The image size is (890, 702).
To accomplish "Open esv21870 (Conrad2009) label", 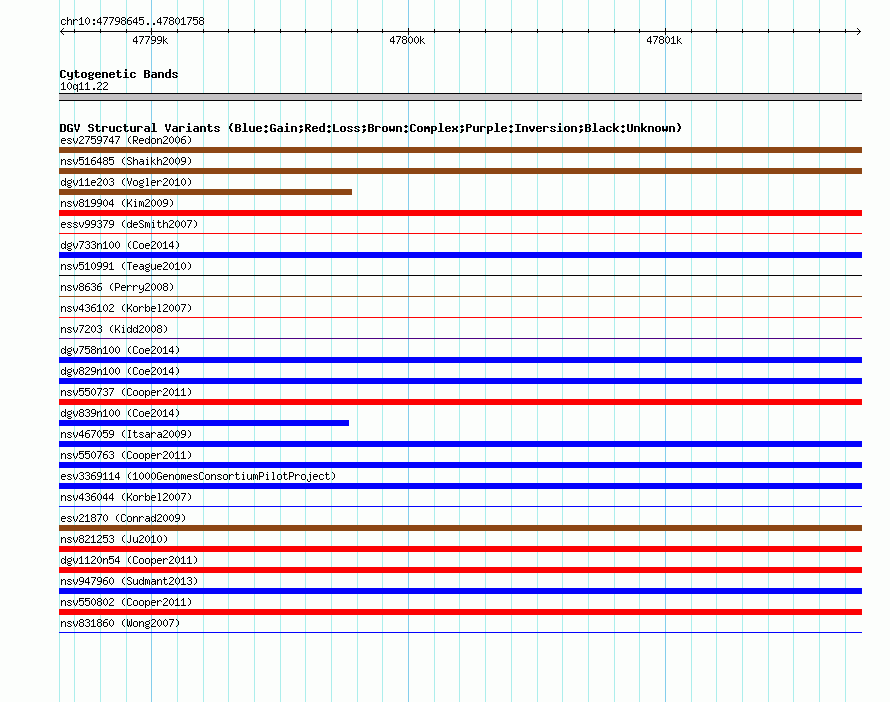I will click(x=123, y=518).
